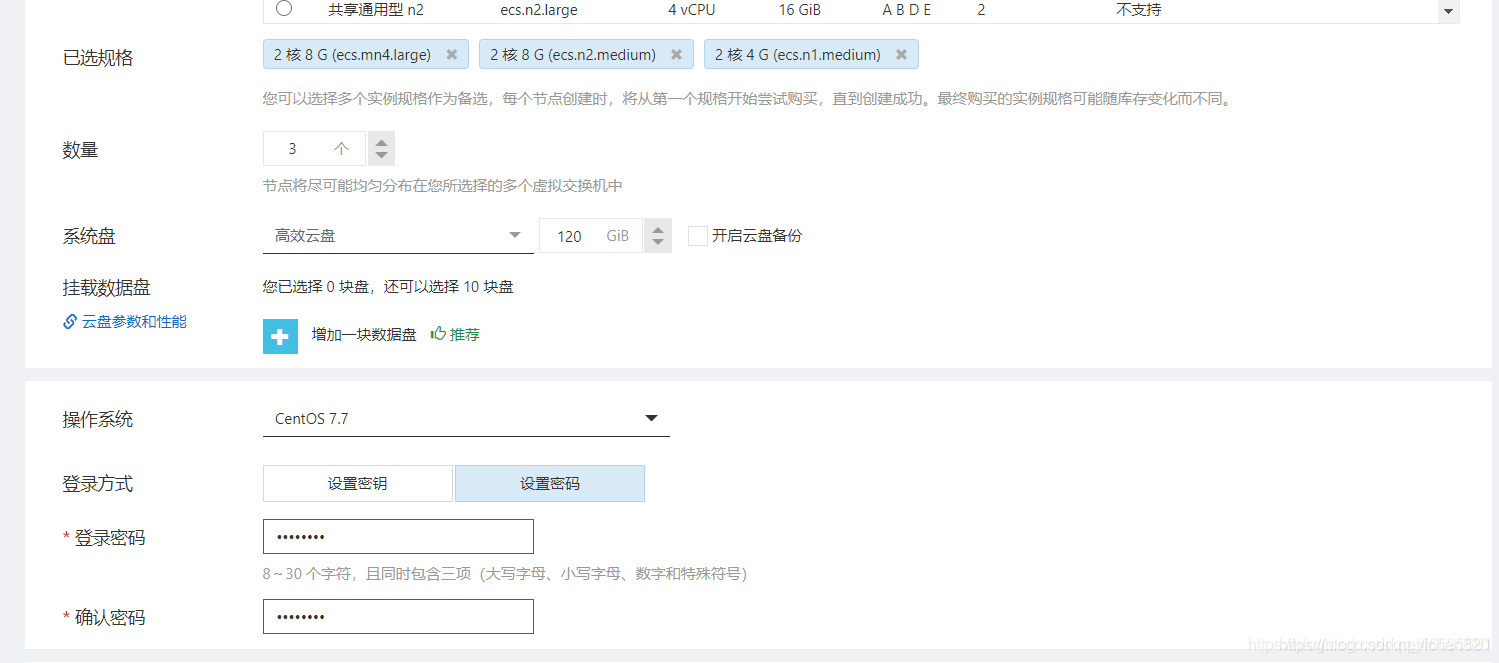
Task: Remove the ecs.mn4.large selected spec tag
Action: click(451, 55)
